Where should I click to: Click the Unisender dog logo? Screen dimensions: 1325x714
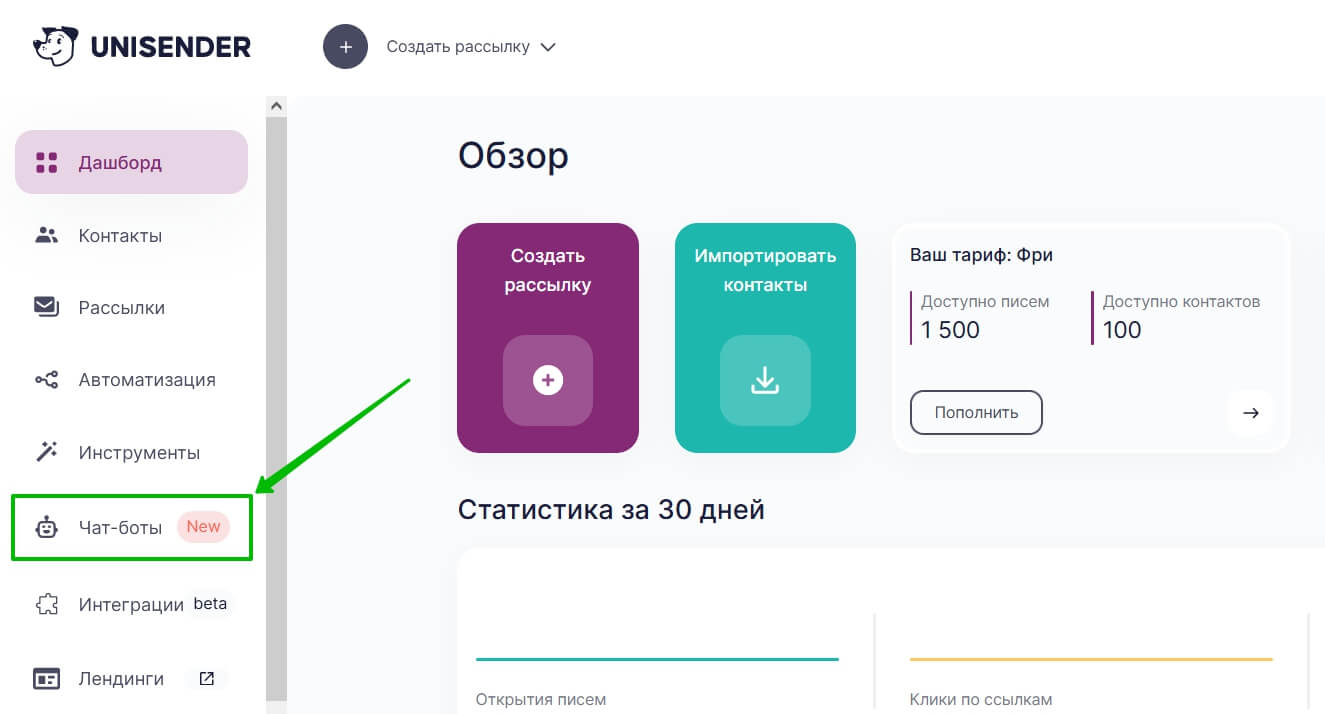point(57,45)
